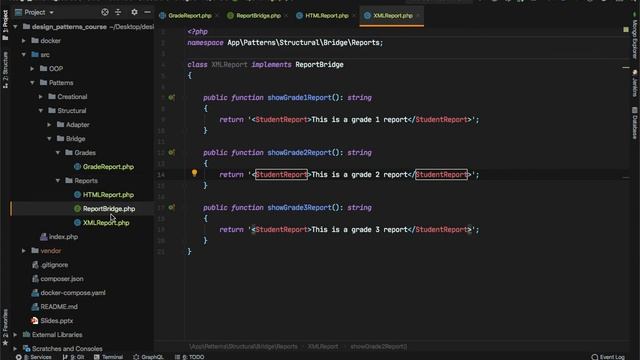
Task: Expand the docker folder
Action: click(24, 41)
